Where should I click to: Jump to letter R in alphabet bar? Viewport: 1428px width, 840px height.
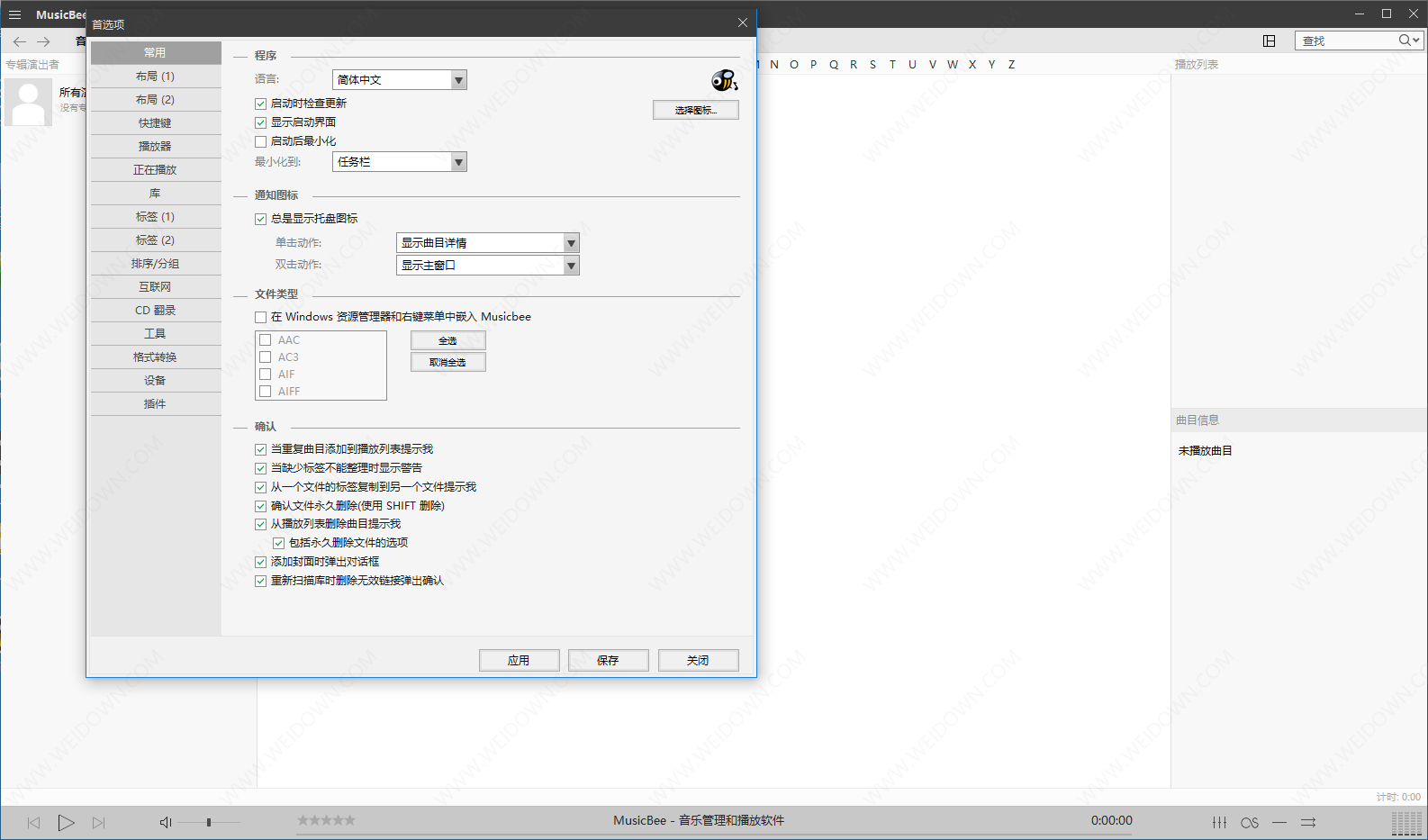[x=854, y=65]
